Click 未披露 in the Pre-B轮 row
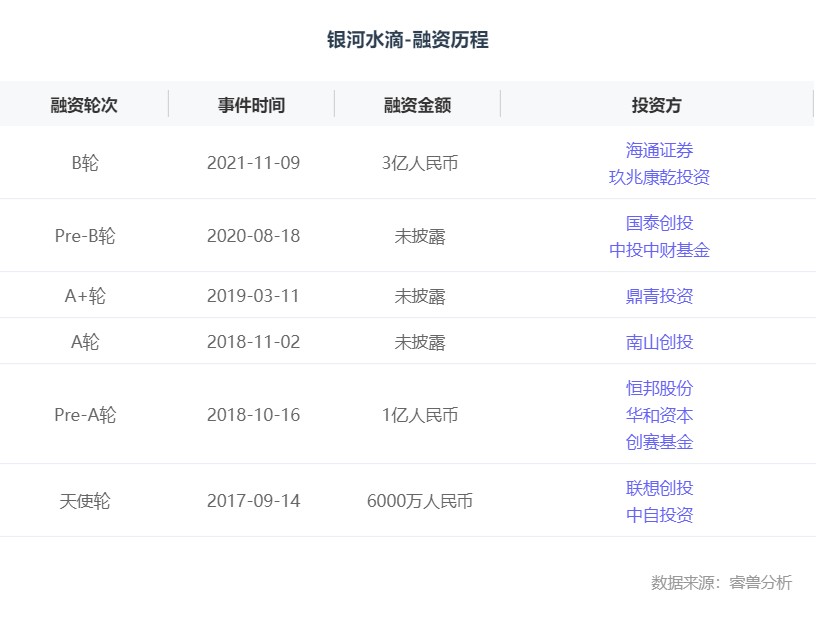The image size is (816, 624). pos(420,236)
